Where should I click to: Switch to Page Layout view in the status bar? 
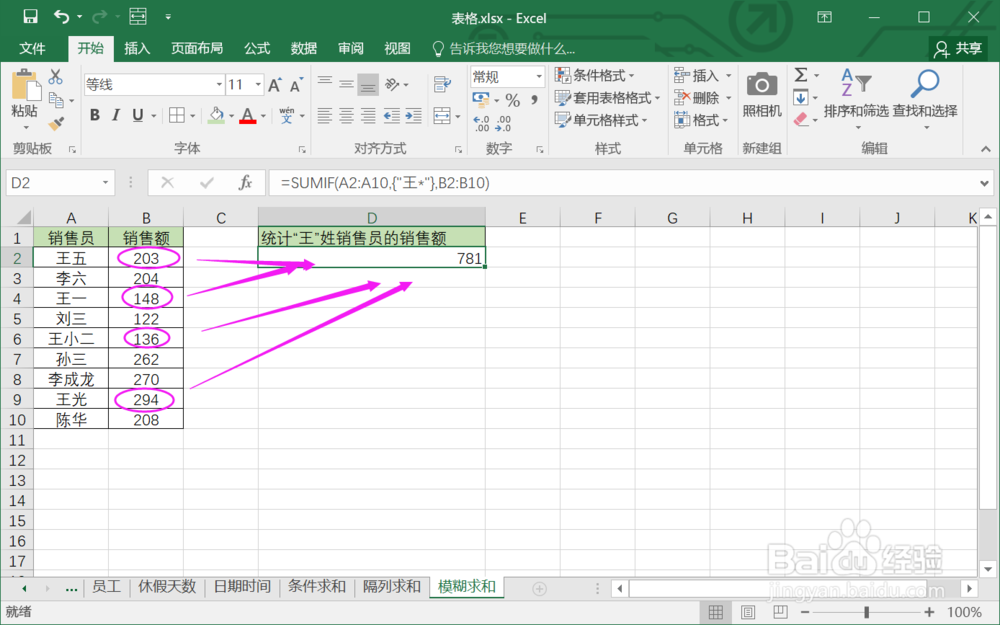pyautogui.click(x=747, y=612)
